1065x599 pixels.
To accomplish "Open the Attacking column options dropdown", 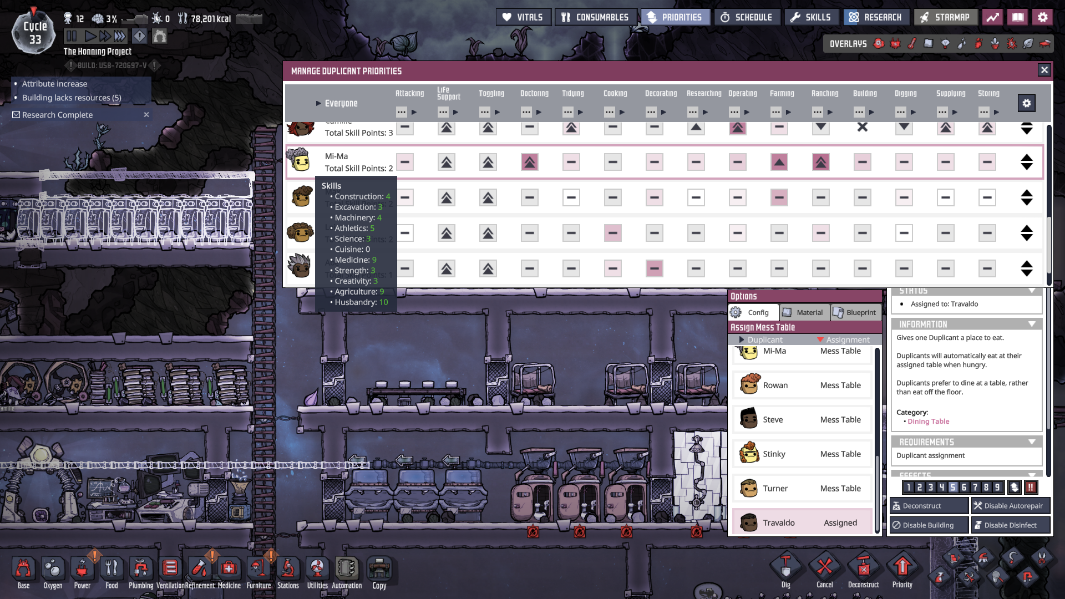I will coord(403,112).
